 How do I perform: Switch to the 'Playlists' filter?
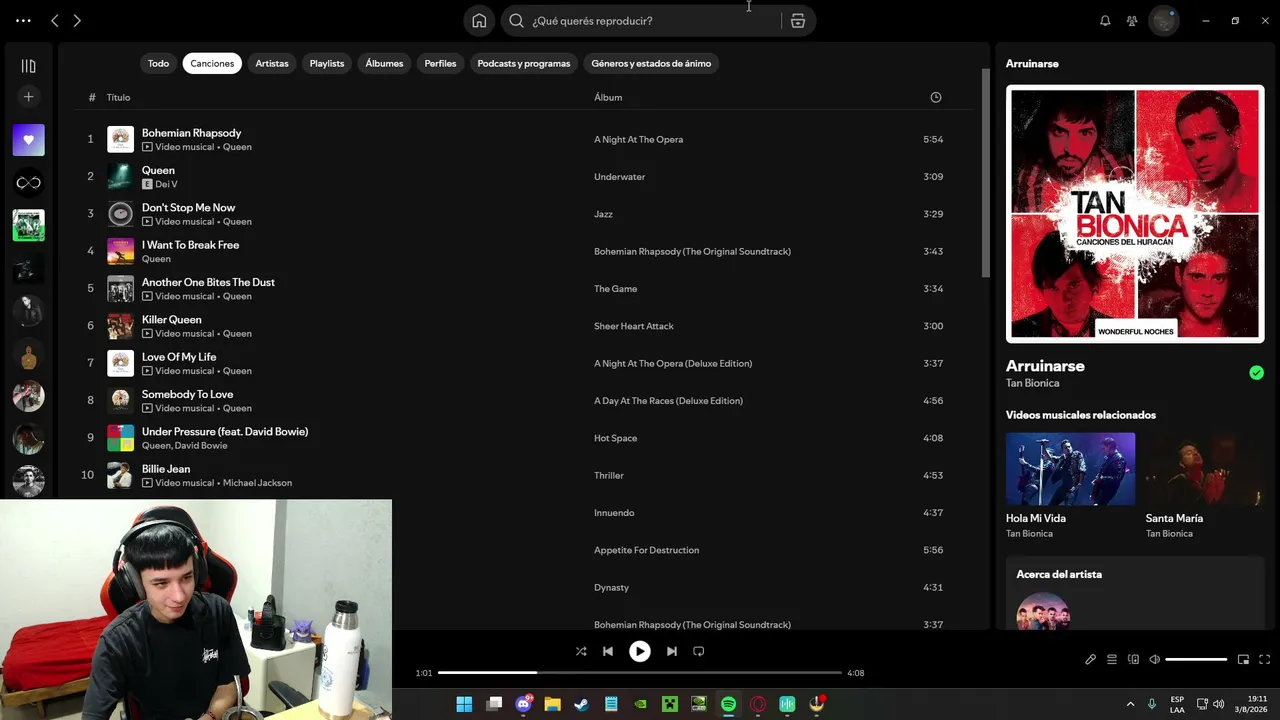[327, 63]
